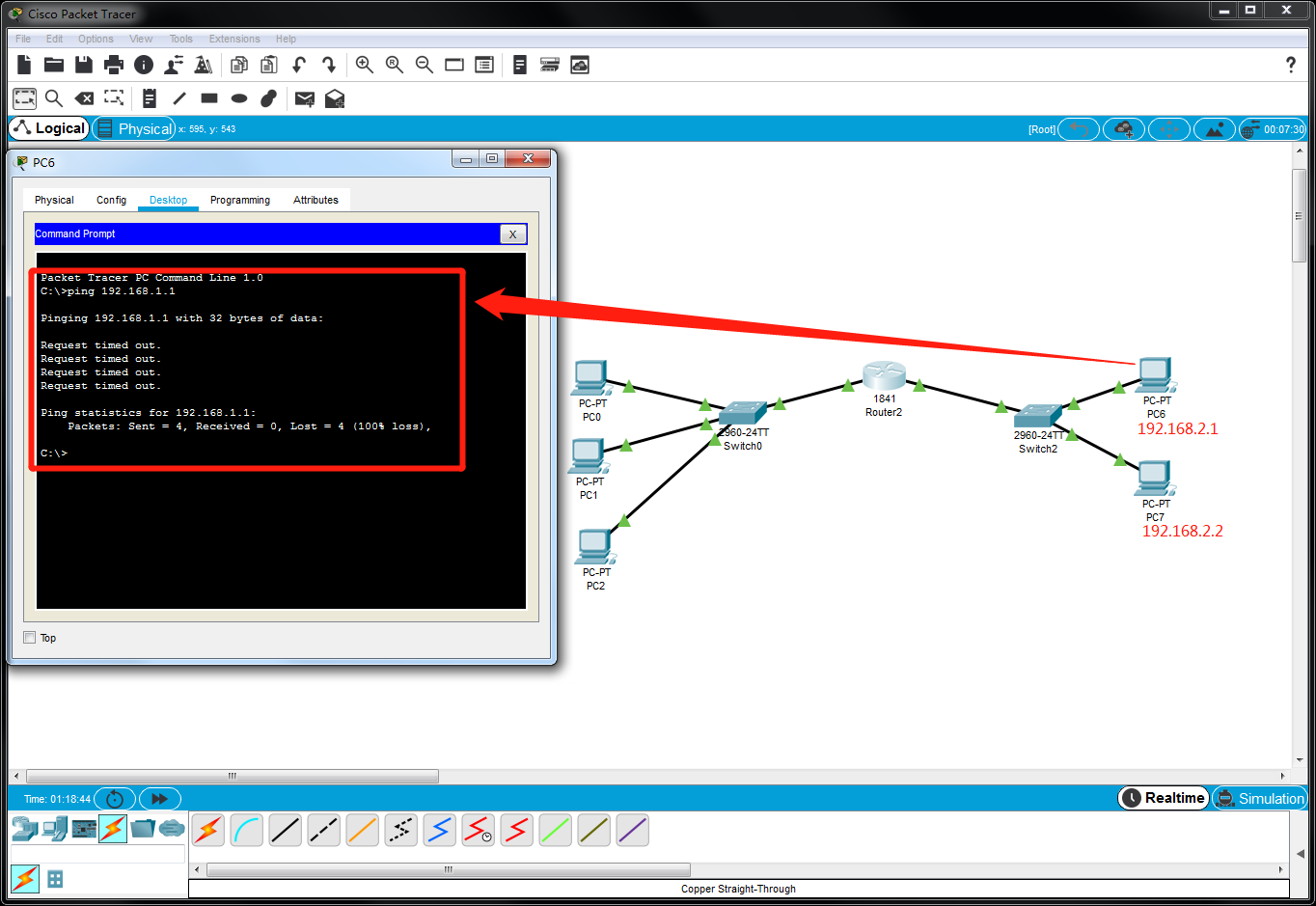The height and width of the screenshot is (906, 1316).
Task: Select the Draw Ellipse tool
Action: 239,98
